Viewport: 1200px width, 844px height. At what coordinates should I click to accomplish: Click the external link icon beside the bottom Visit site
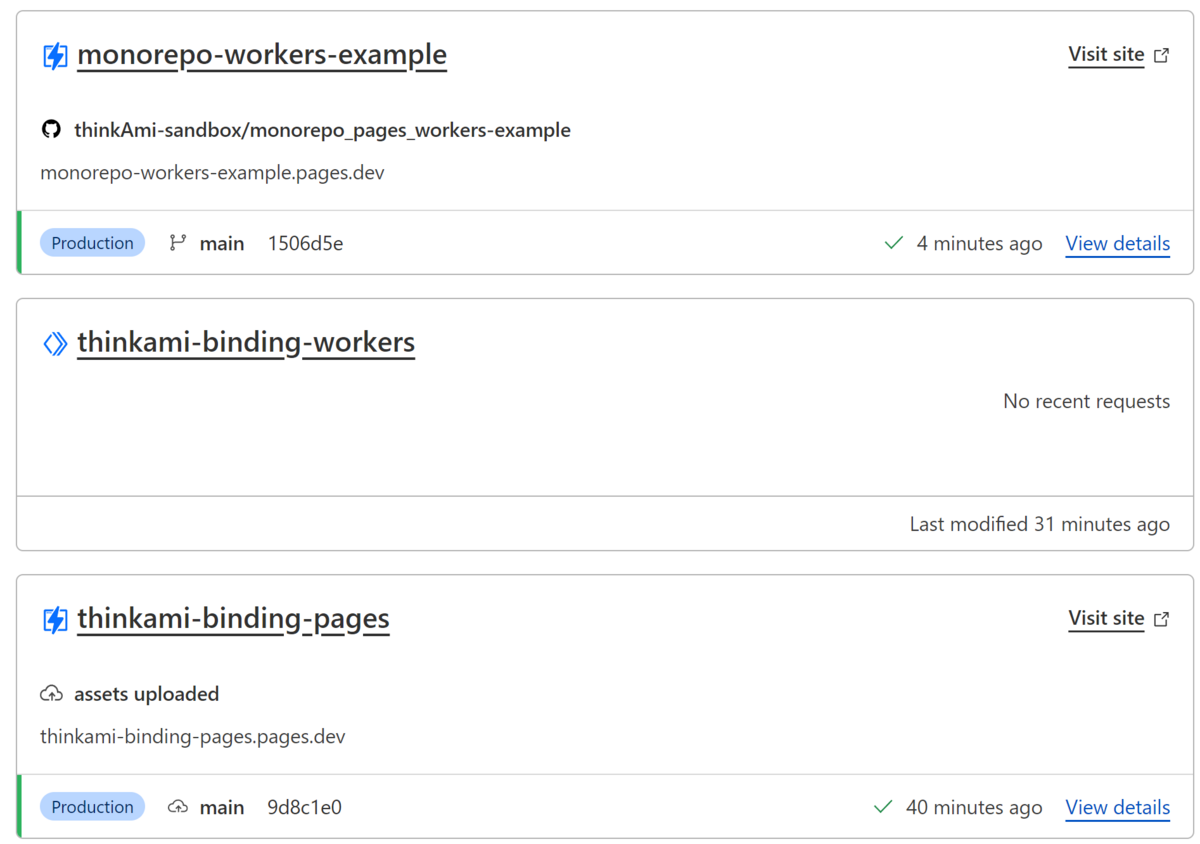tap(1161, 618)
